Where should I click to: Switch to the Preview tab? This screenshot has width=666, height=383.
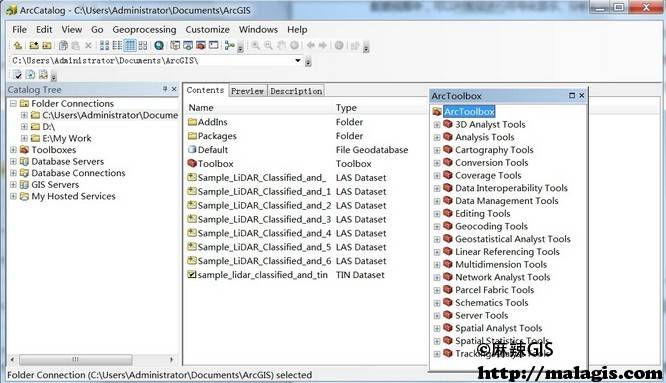coord(248,91)
